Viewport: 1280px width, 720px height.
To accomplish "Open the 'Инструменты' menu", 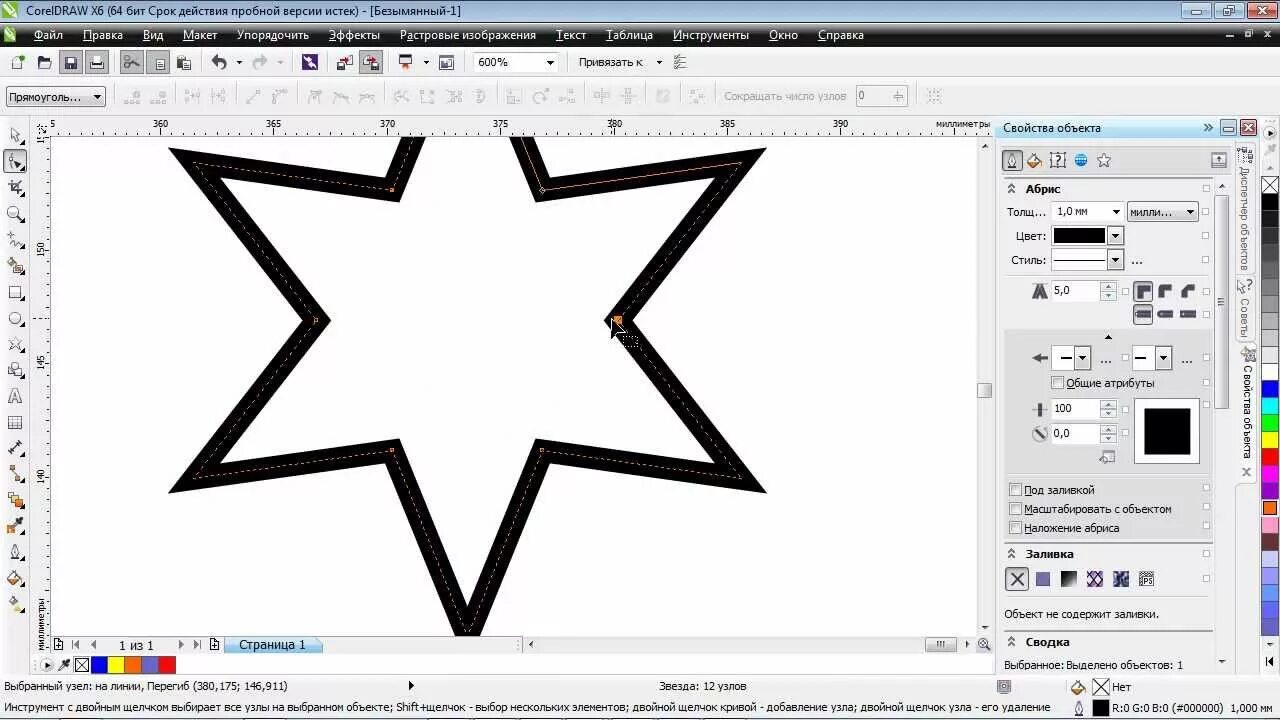I will pyautogui.click(x=711, y=35).
